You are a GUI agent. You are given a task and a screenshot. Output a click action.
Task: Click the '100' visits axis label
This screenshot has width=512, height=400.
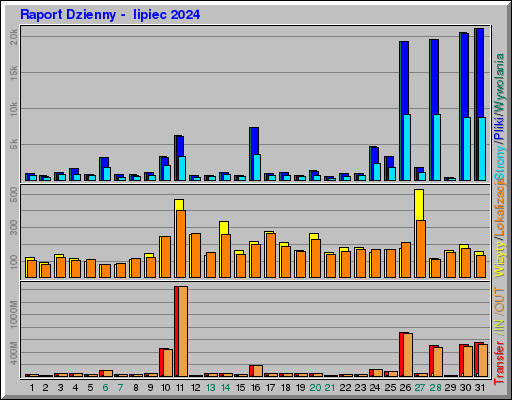[x=14, y=261]
